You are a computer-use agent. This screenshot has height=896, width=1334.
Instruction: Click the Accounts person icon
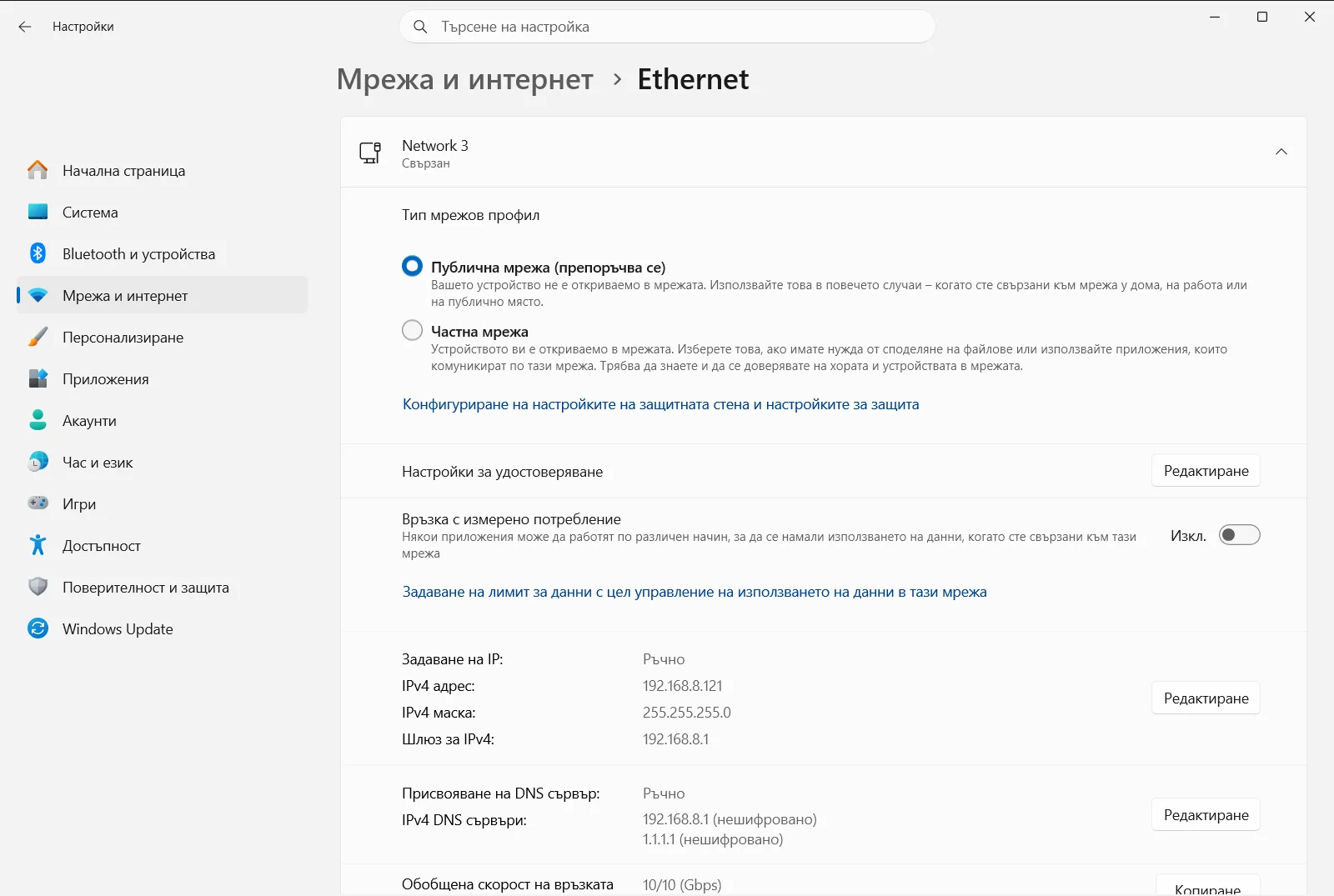click(x=38, y=420)
